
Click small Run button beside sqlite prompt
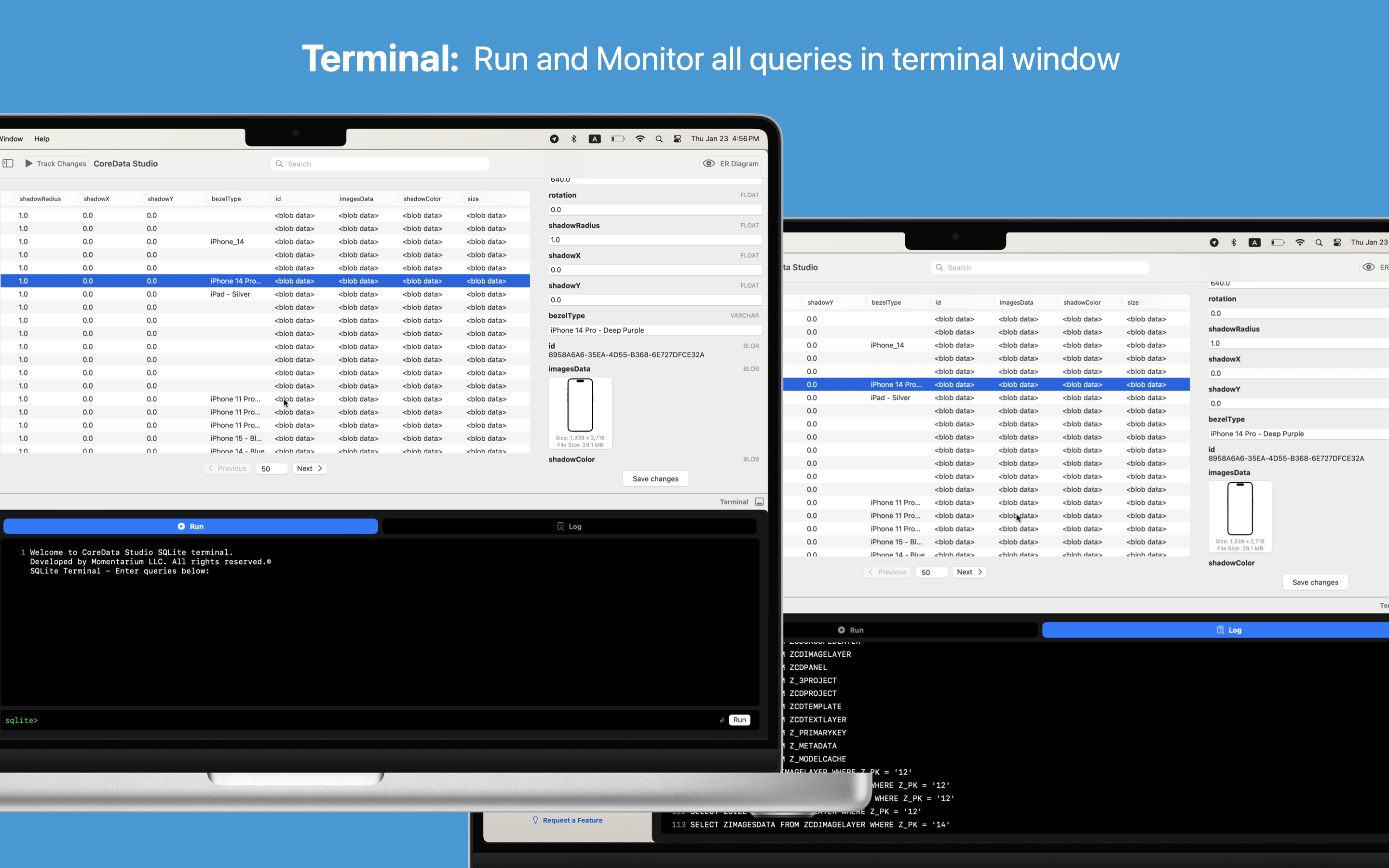[x=739, y=720]
